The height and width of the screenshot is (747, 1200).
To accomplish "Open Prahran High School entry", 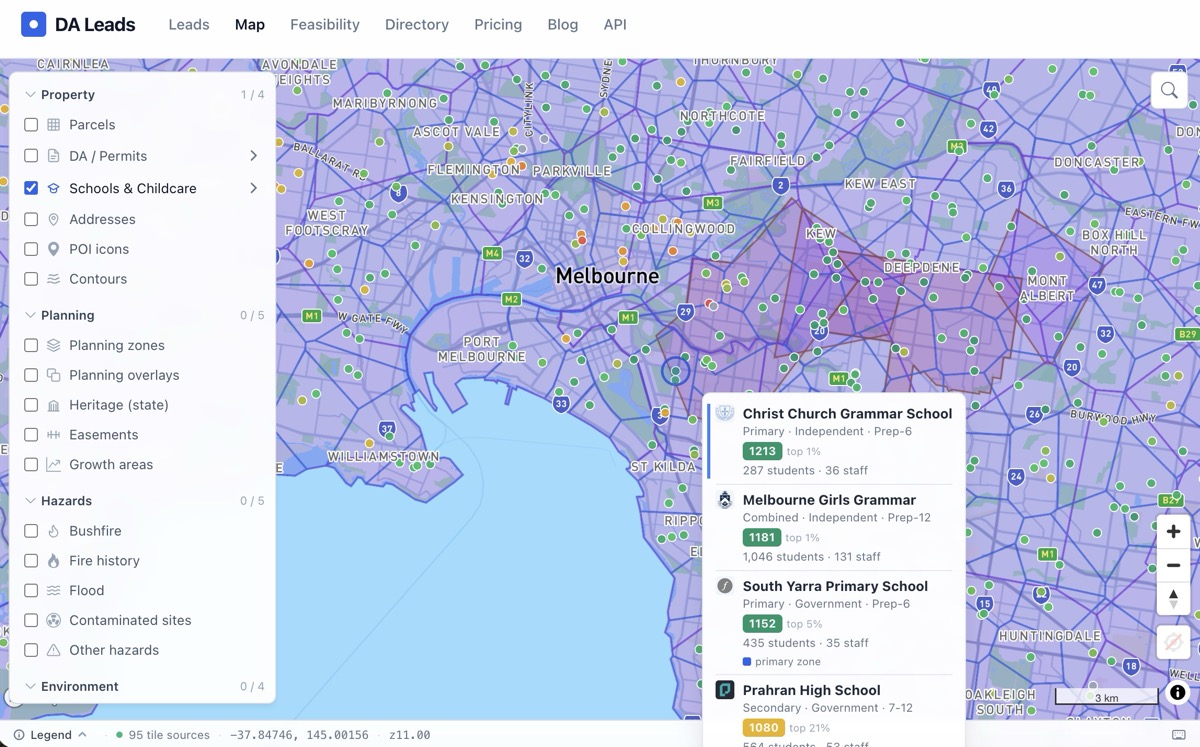I will [x=835, y=712].
